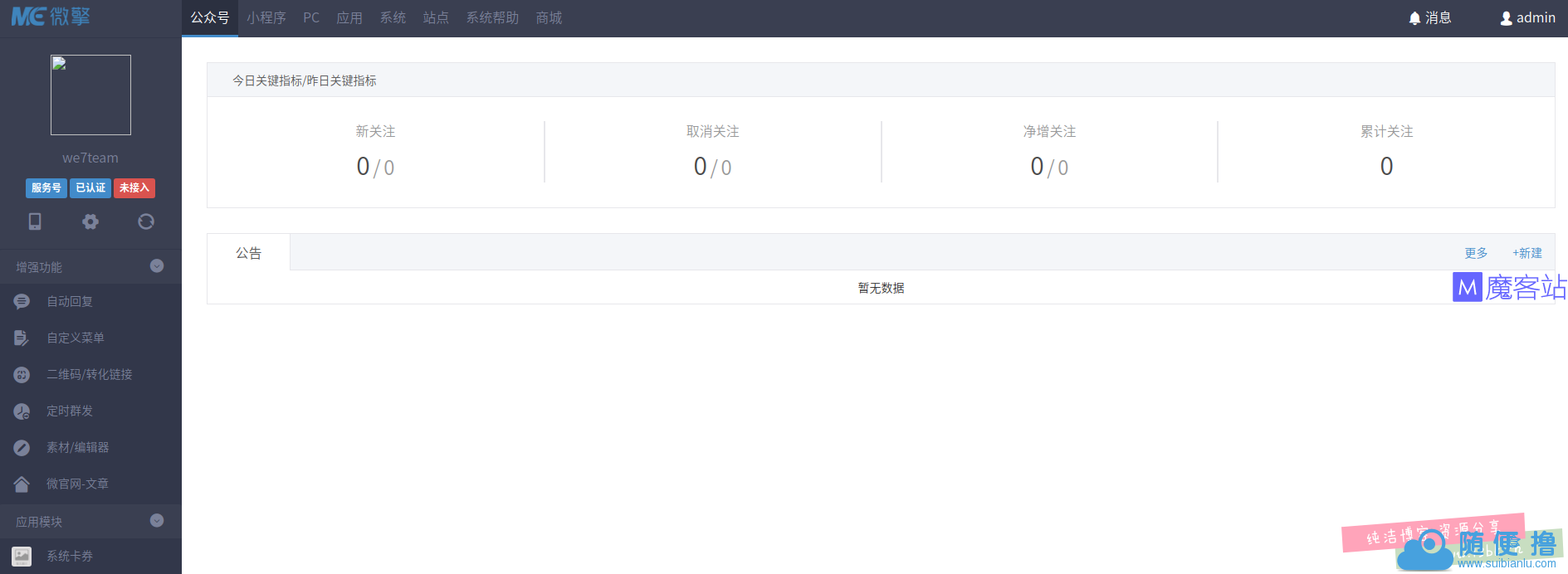This screenshot has width=1568, height=574.
Task: Click the 累计关注 metric label
Action: coord(1386,132)
